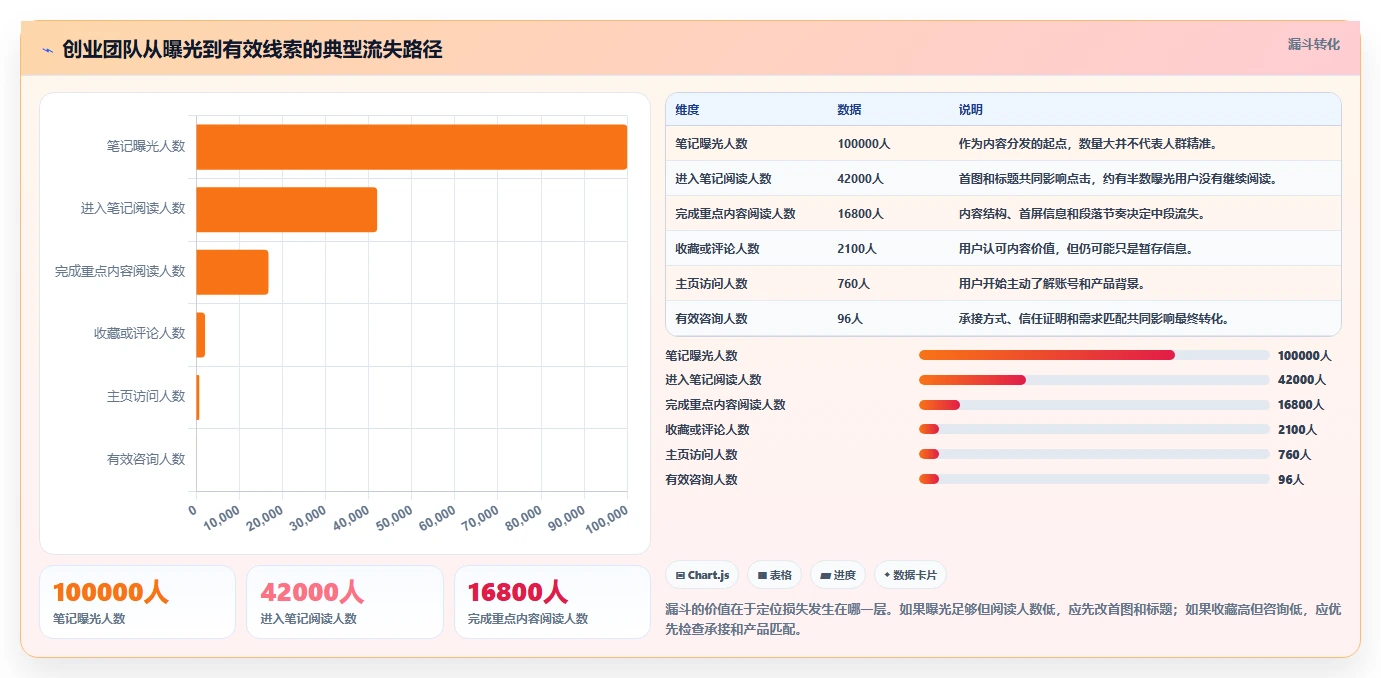Click 主页访问人数 in the table's 维度 column
This screenshot has width=1381, height=678.
pyautogui.click(x=711, y=284)
